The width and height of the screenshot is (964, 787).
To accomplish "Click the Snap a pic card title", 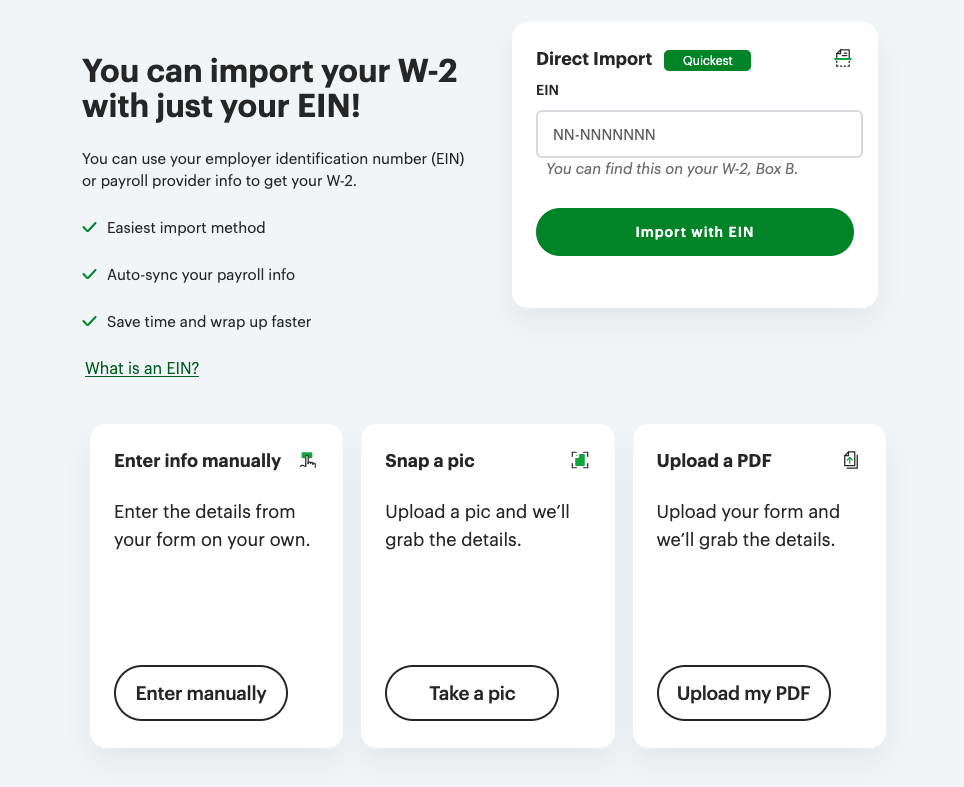I will tap(430, 461).
